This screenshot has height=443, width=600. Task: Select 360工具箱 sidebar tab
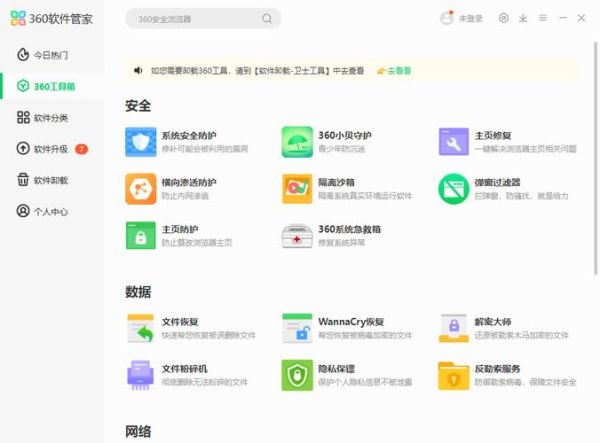(x=52, y=86)
